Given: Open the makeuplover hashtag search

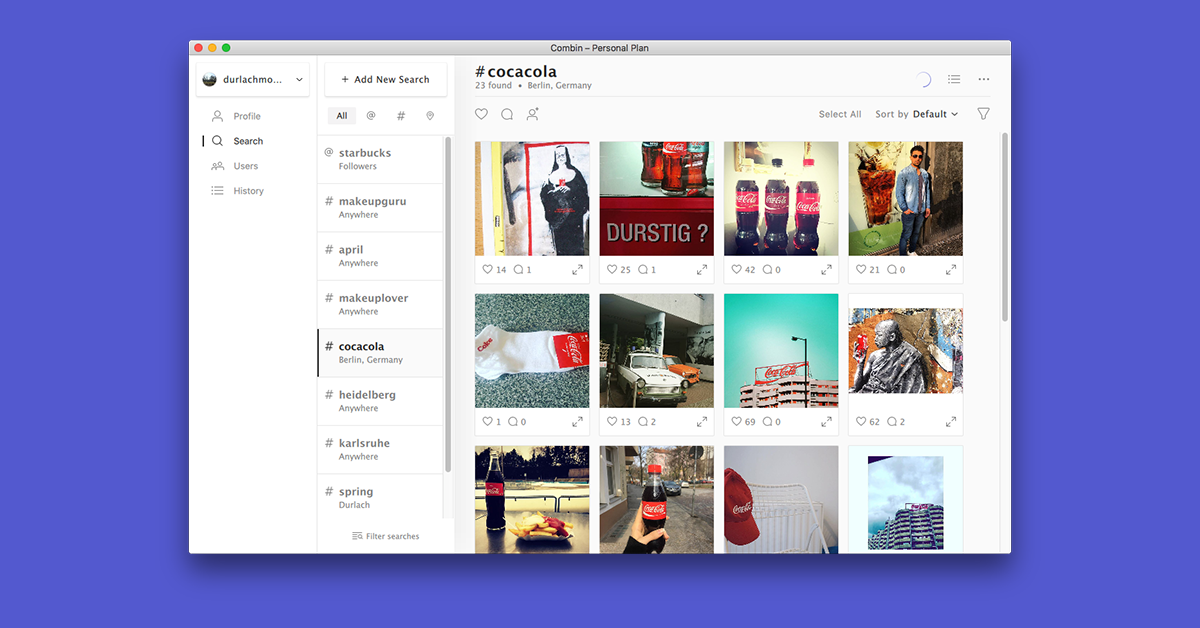Looking at the screenshot, I should click(x=380, y=304).
